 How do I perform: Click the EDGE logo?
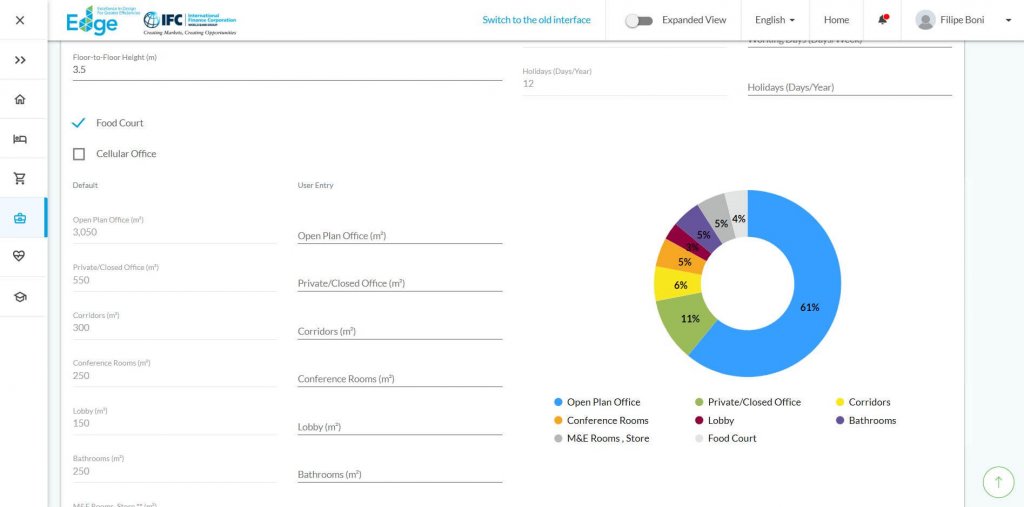[x=92, y=20]
